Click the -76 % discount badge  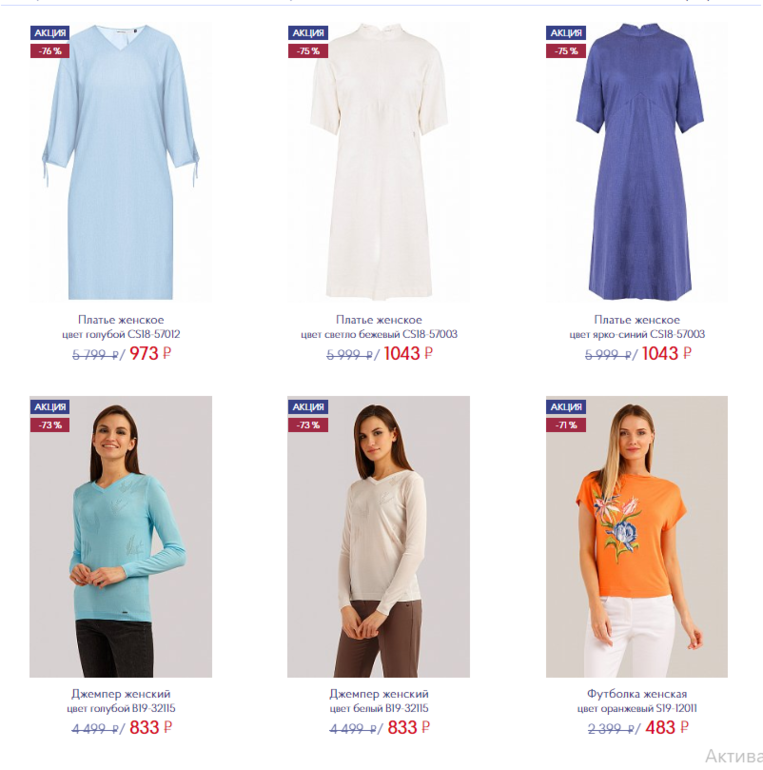click(x=50, y=51)
